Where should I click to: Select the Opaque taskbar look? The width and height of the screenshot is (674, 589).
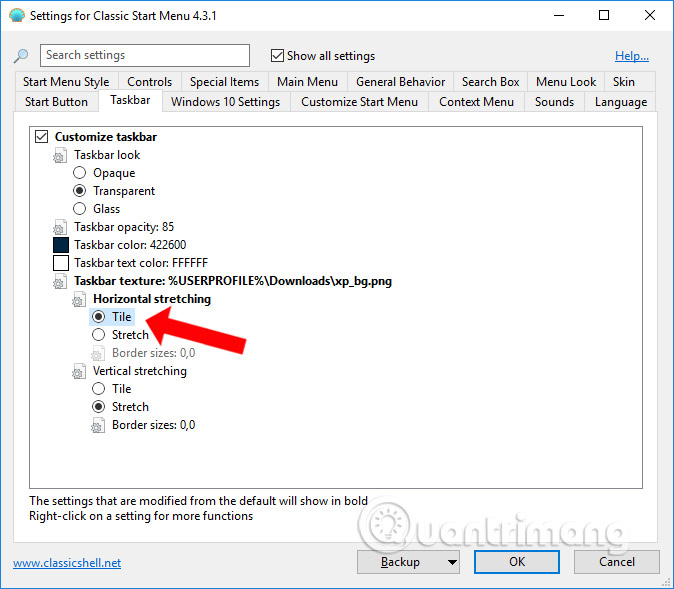point(80,173)
